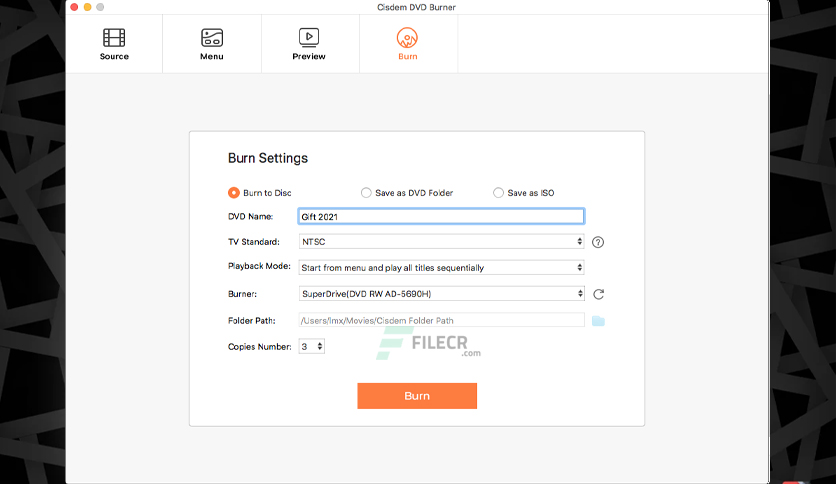Click the Burn Settings heading
The width and height of the screenshot is (836, 484).
pyautogui.click(x=268, y=158)
